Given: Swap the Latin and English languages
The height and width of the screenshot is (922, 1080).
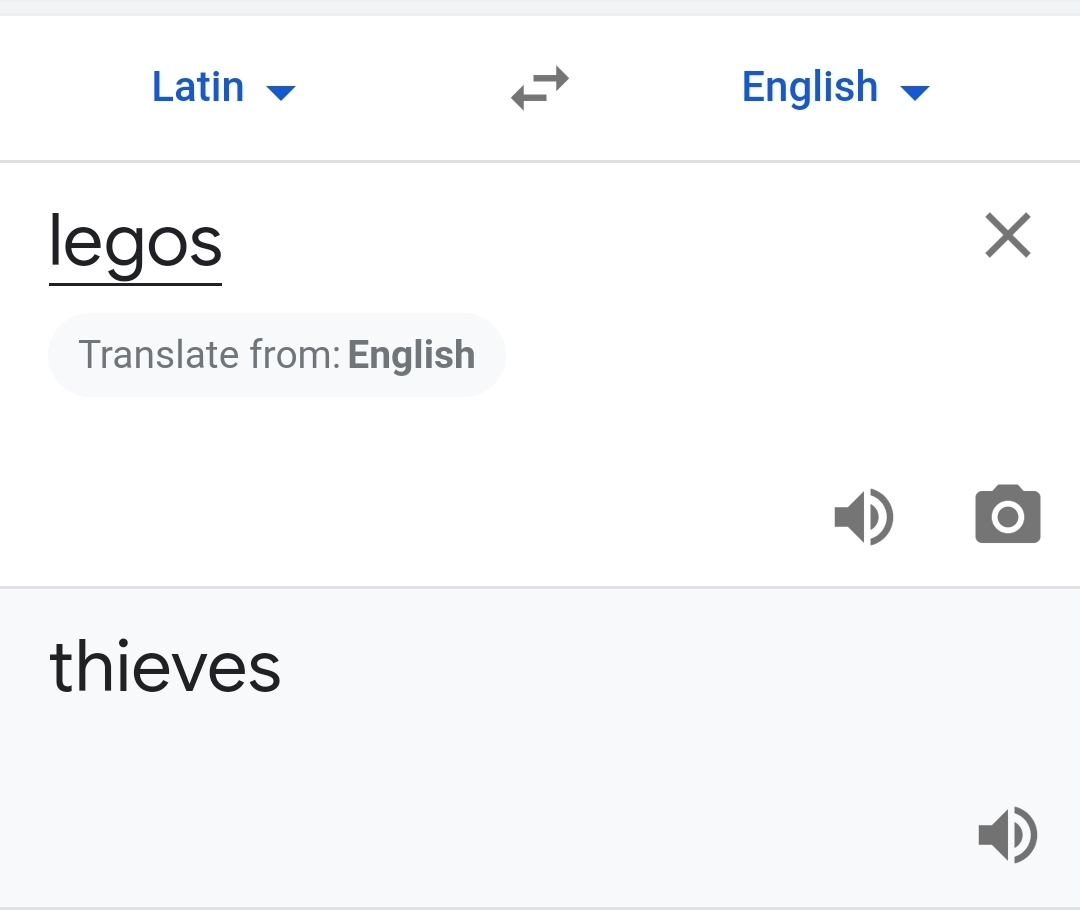Looking at the screenshot, I should (x=540, y=87).
